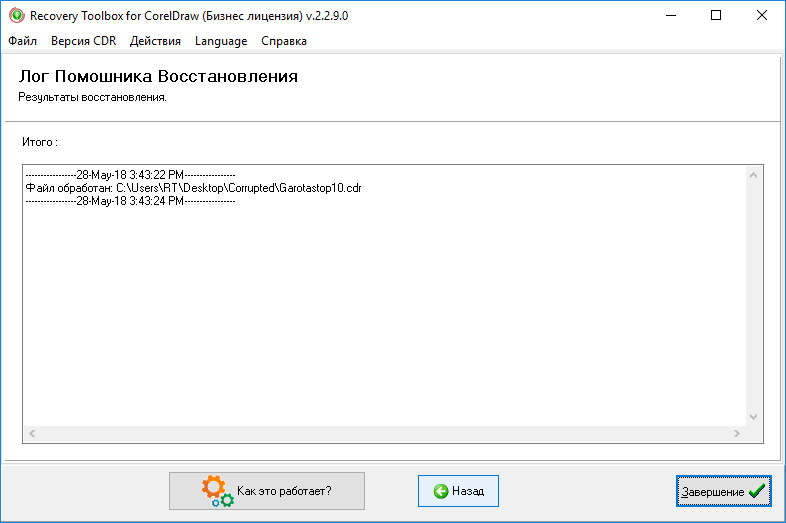The image size is (786, 523).
Task: Open the Справка menu
Action: 284,41
